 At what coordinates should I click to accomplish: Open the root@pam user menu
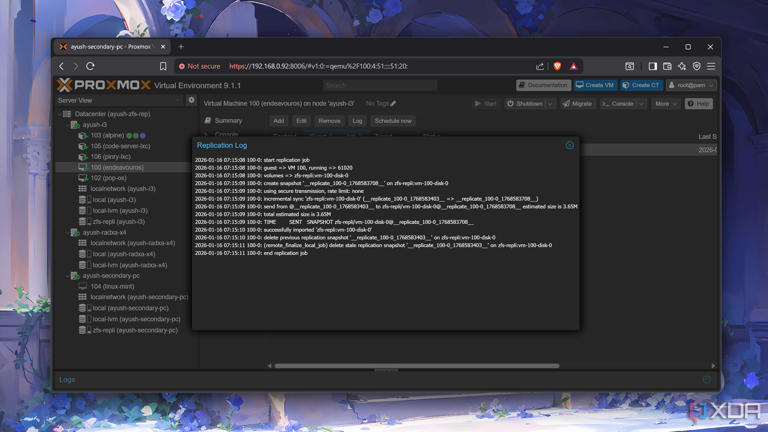(x=691, y=85)
